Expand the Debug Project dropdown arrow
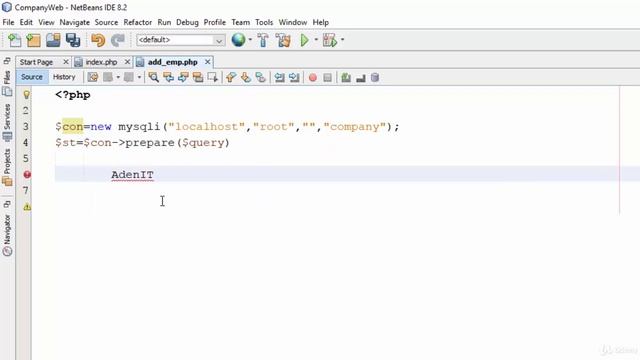 point(342,40)
